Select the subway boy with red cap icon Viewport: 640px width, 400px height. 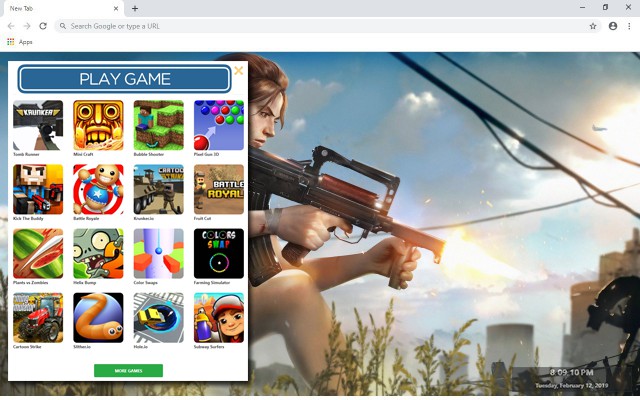point(219,318)
